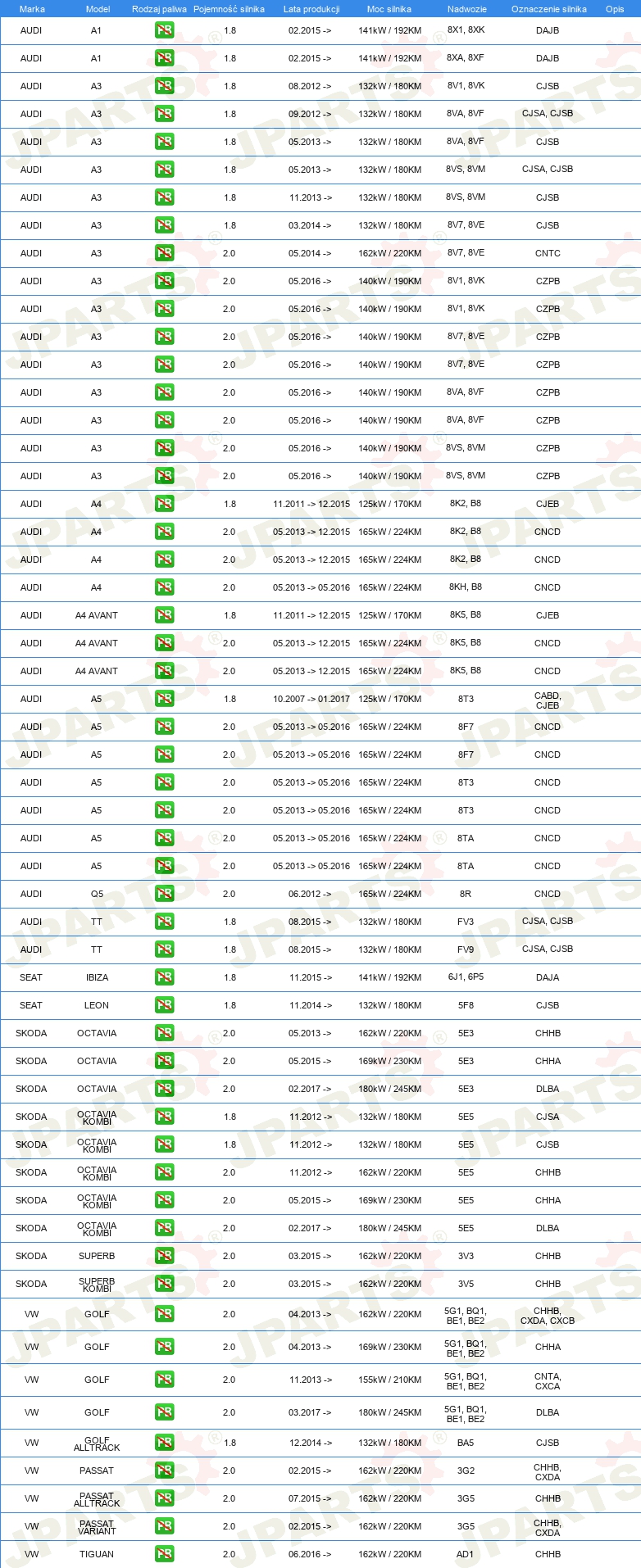Click fuel icon in SEAT IBIZA row
The width and height of the screenshot is (641, 1568).
(164, 977)
